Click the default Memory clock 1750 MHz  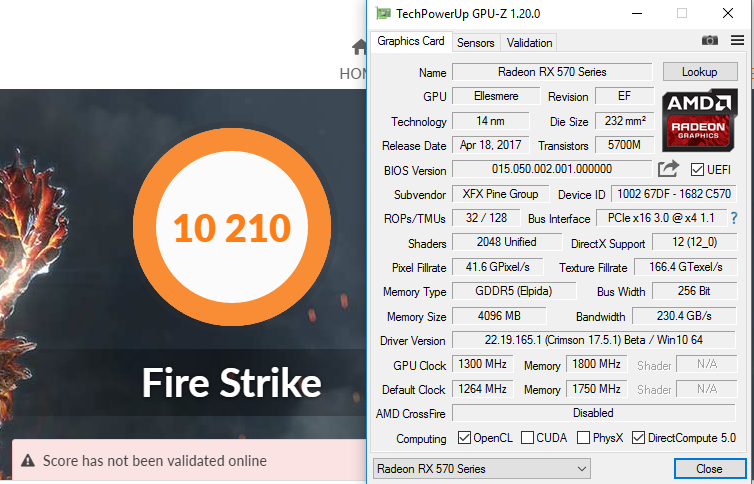click(597, 389)
